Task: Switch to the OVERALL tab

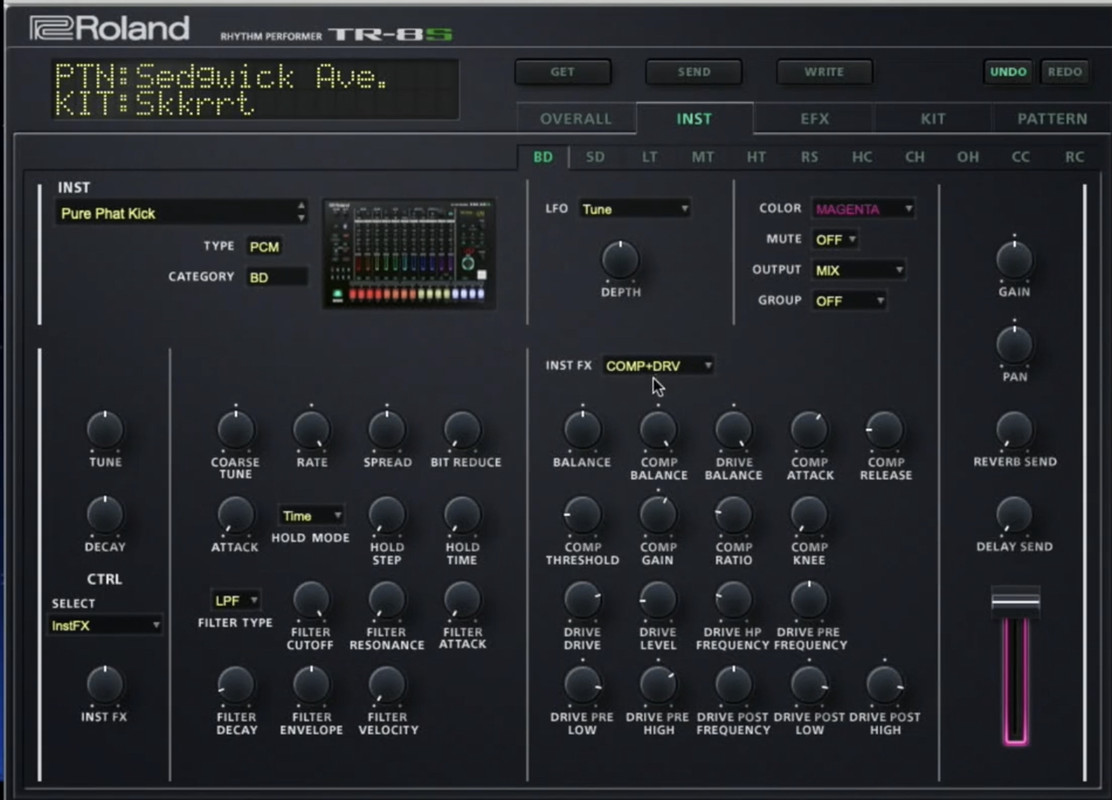Action: pos(575,118)
